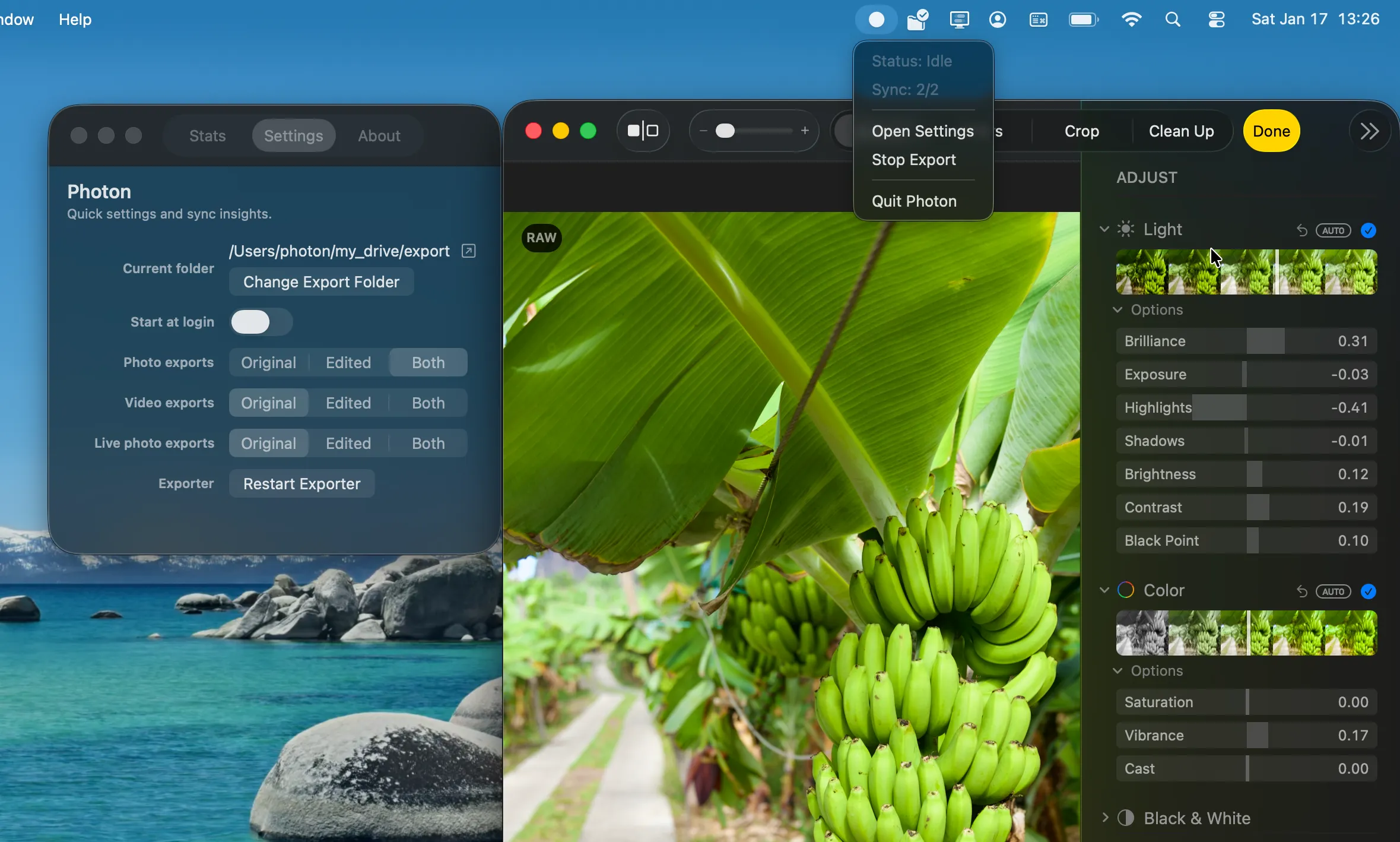Viewport: 1400px width, 842px height.
Task: Uncheck the Light adjustment blue checkmark
Action: 1369,230
